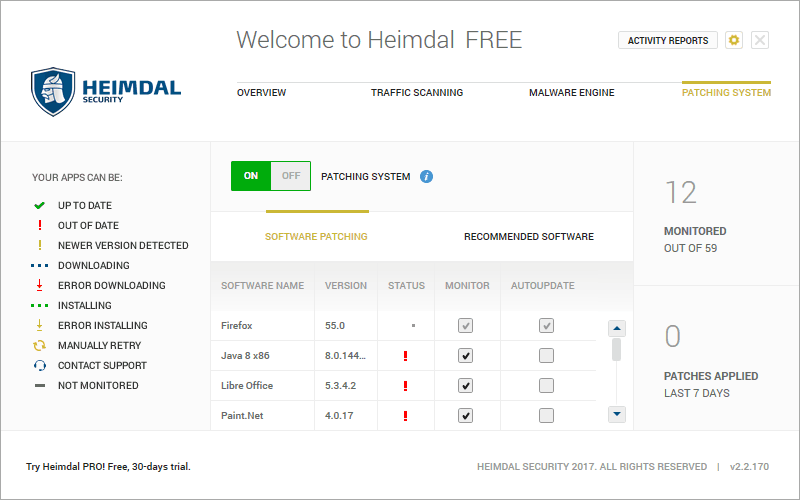Switch to the Traffic Scanning tab
800x500 pixels.
pos(417,93)
